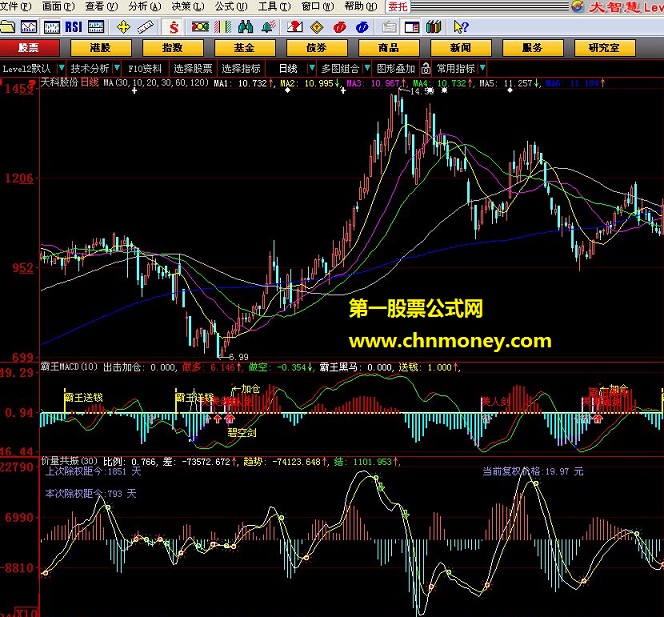
Task: Activate the context help cursor icon
Action: [x=460, y=27]
